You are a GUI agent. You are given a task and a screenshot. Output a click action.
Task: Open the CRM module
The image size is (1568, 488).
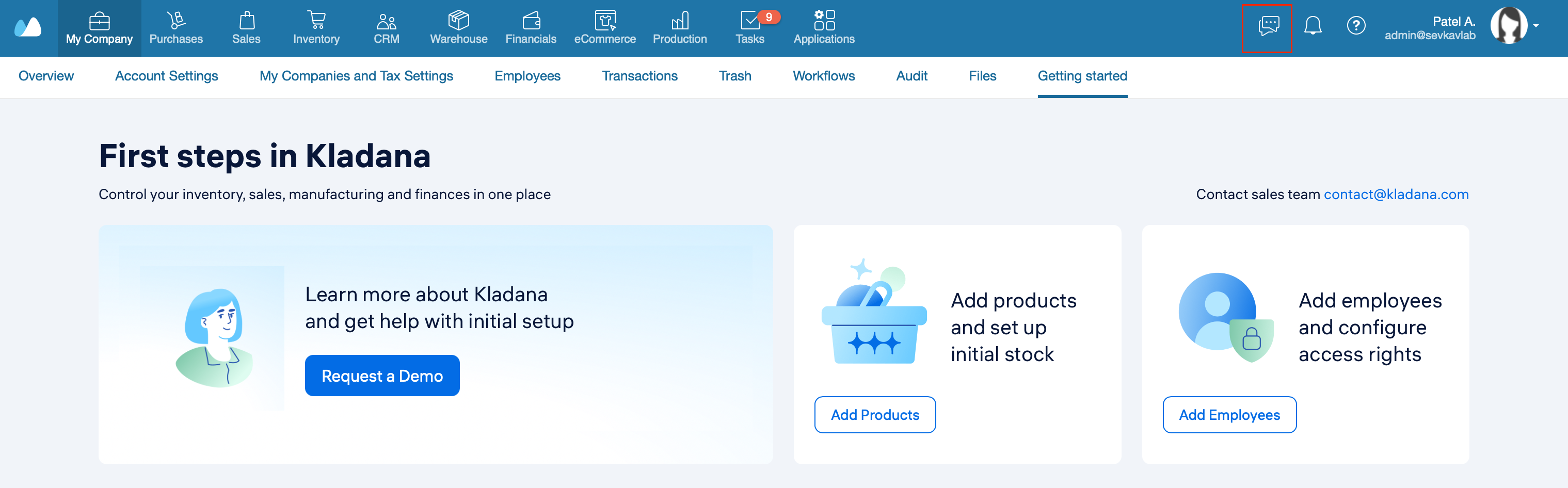click(x=387, y=28)
